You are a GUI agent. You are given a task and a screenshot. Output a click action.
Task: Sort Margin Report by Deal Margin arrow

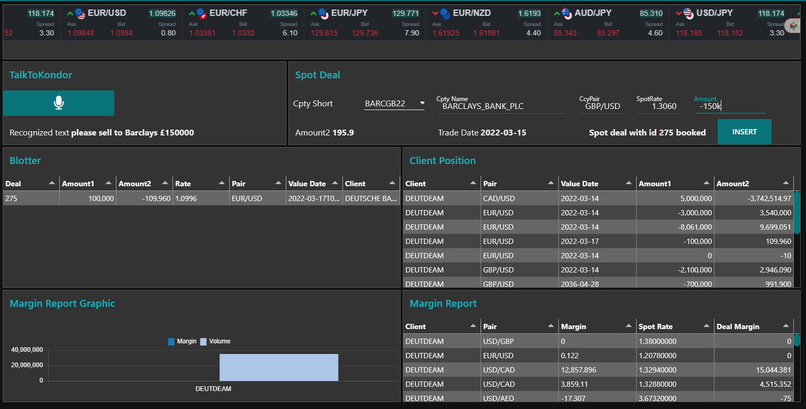tap(785, 326)
